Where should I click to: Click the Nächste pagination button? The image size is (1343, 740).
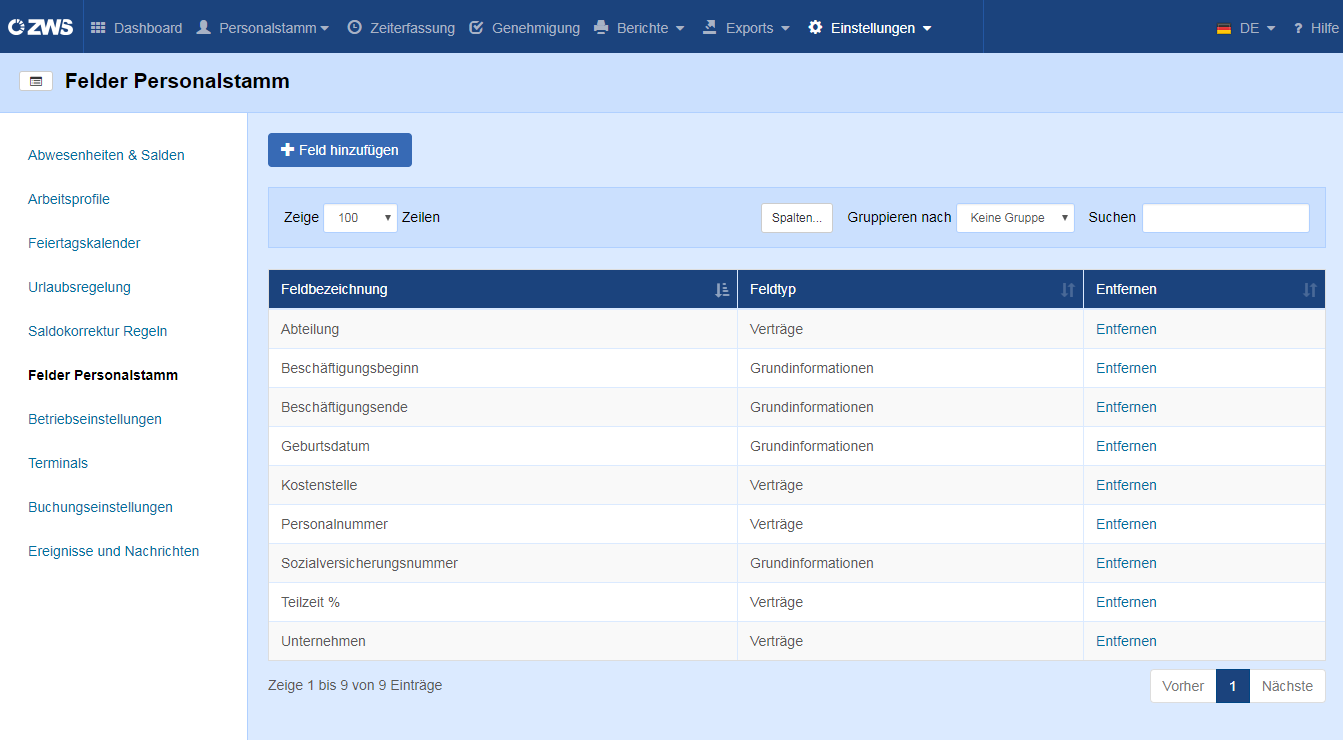[1287, 686]
